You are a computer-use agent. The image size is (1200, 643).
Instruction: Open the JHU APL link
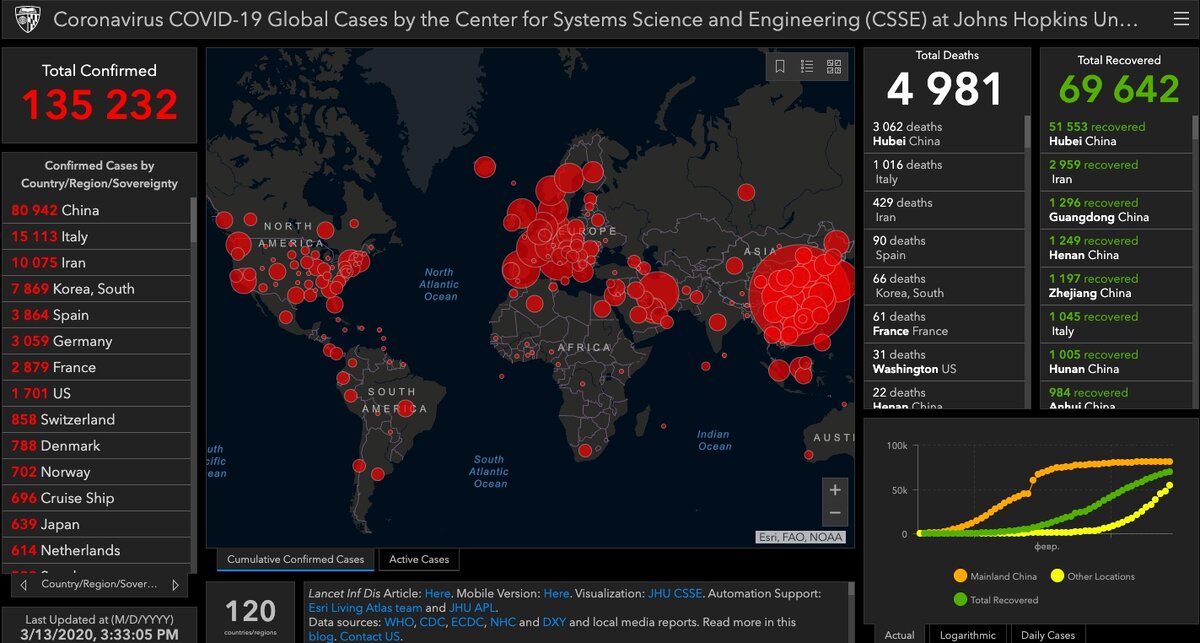[472, 607]
